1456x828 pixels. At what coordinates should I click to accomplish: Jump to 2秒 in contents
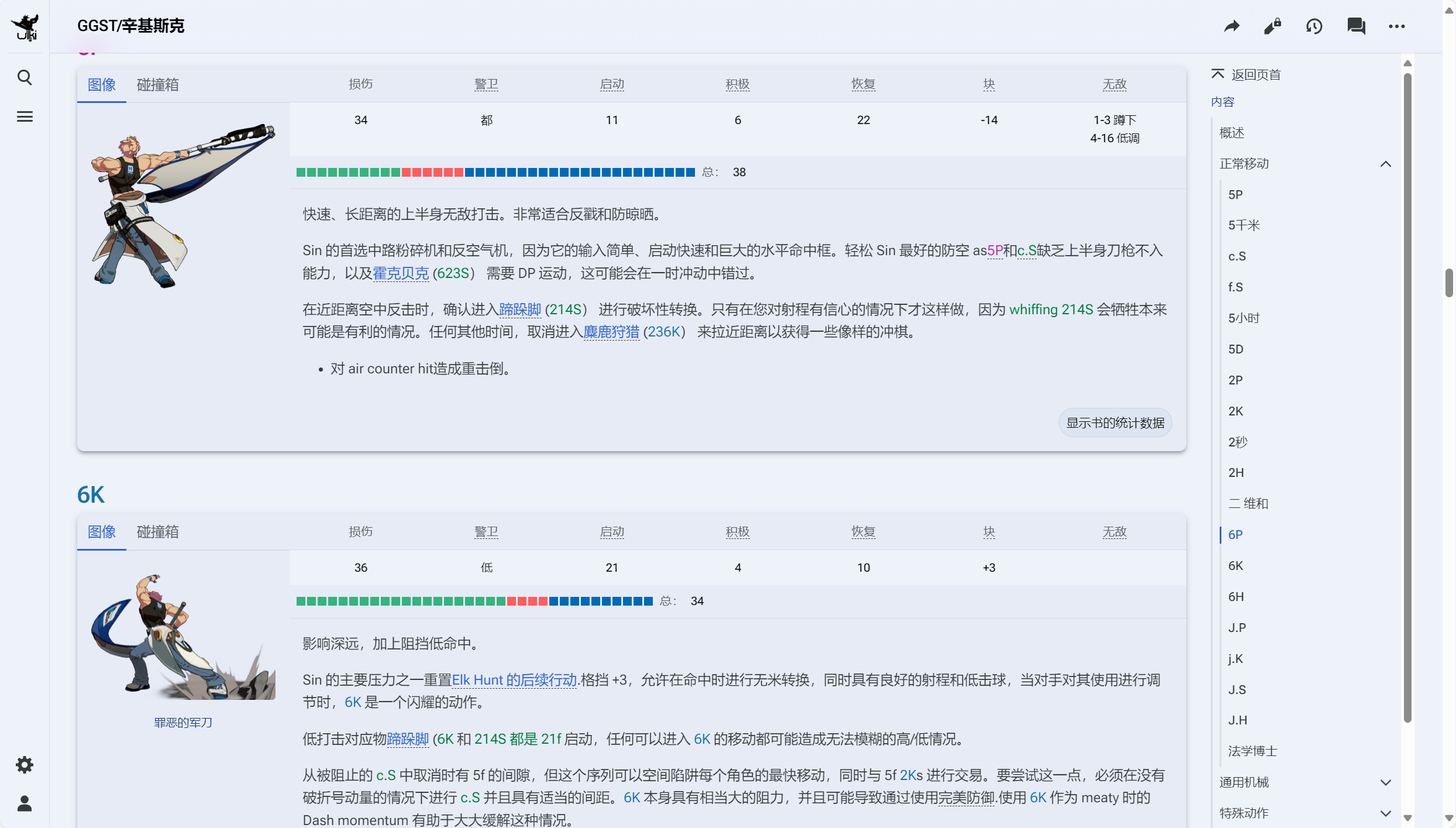pyautogui.click(x=1238, y=442)
